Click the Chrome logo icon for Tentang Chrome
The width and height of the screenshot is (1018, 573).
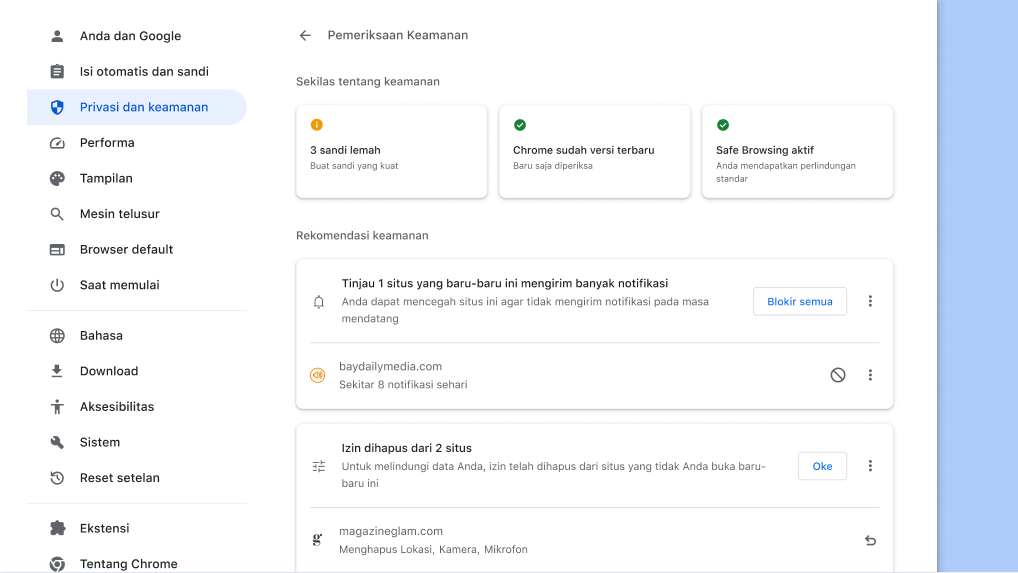57,564
